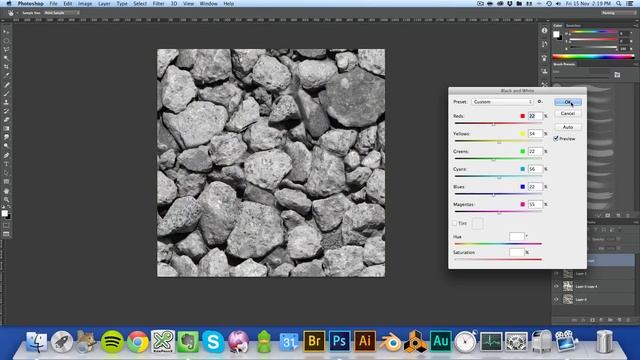Click delete layer trash icon in Layers panel

pos(629,320)
